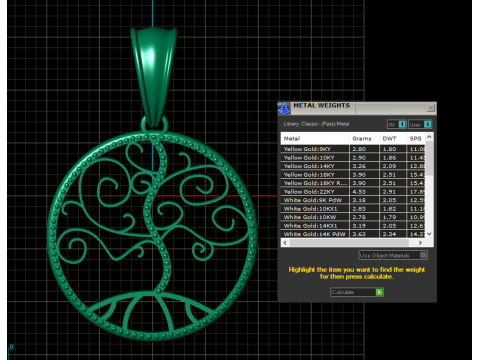Click the Library: Classic - (Fast)-Metal label
Image resolution: width=480 pixels, height=360 pixels.
[x=316, y=124]
